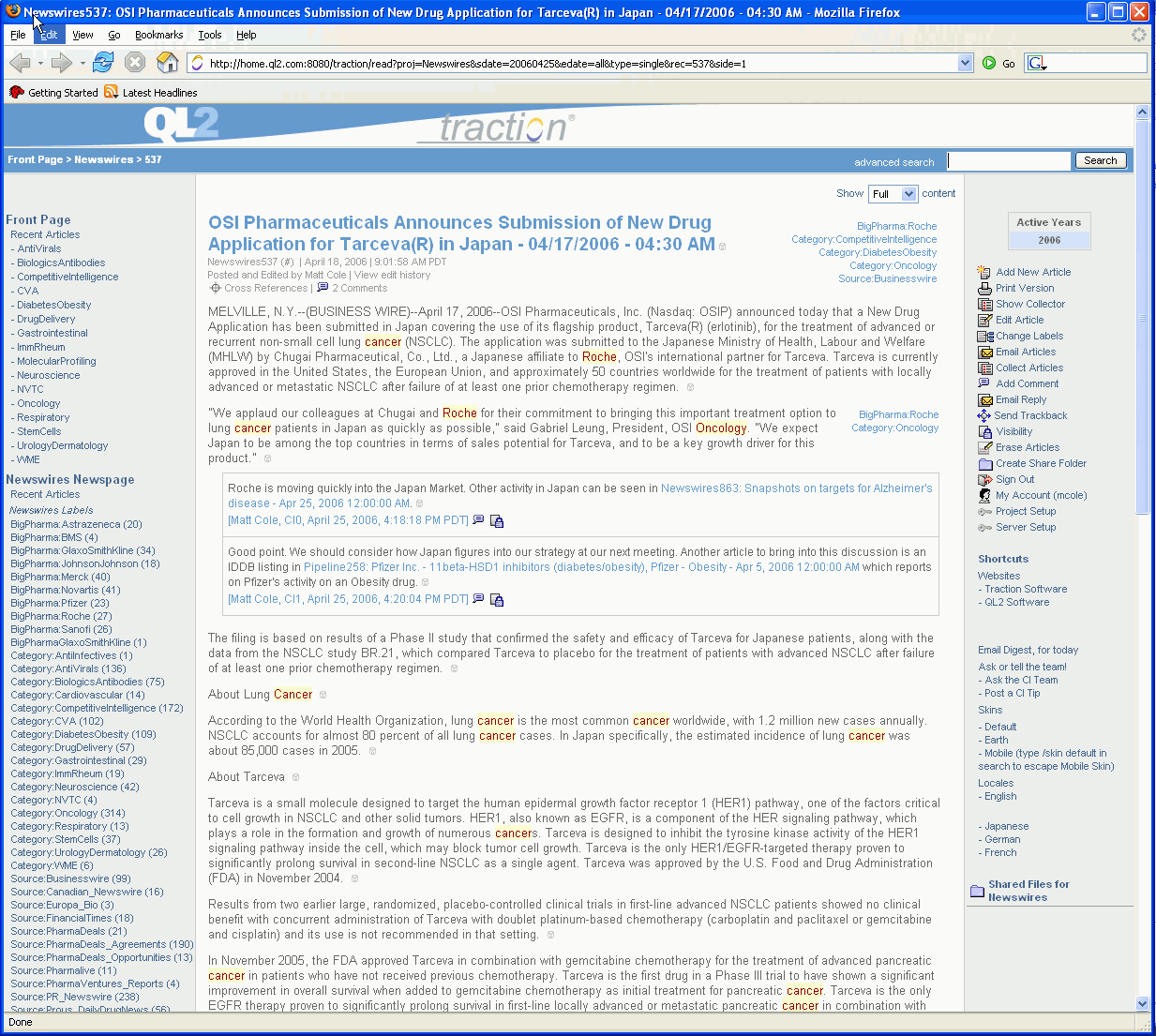1156x1036 pixels.
Task: Open the advanced search link
Action: 893,162
